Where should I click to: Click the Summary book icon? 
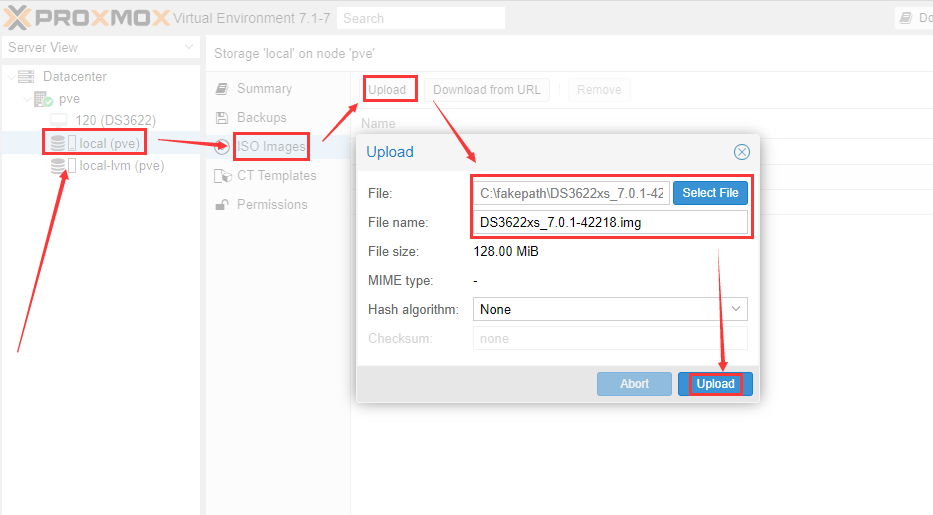click(222, 89)
